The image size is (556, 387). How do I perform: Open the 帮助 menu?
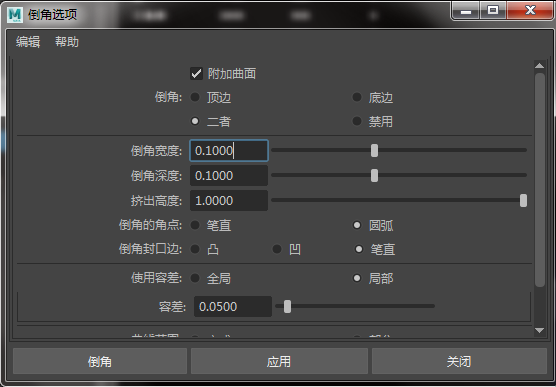point(67,42)
